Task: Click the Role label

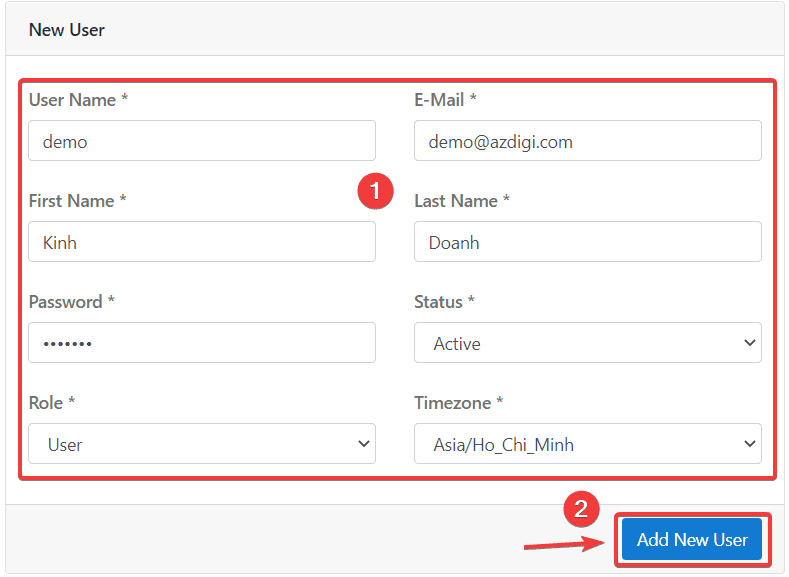Action: pyautogui.click(x=52, y=402)
